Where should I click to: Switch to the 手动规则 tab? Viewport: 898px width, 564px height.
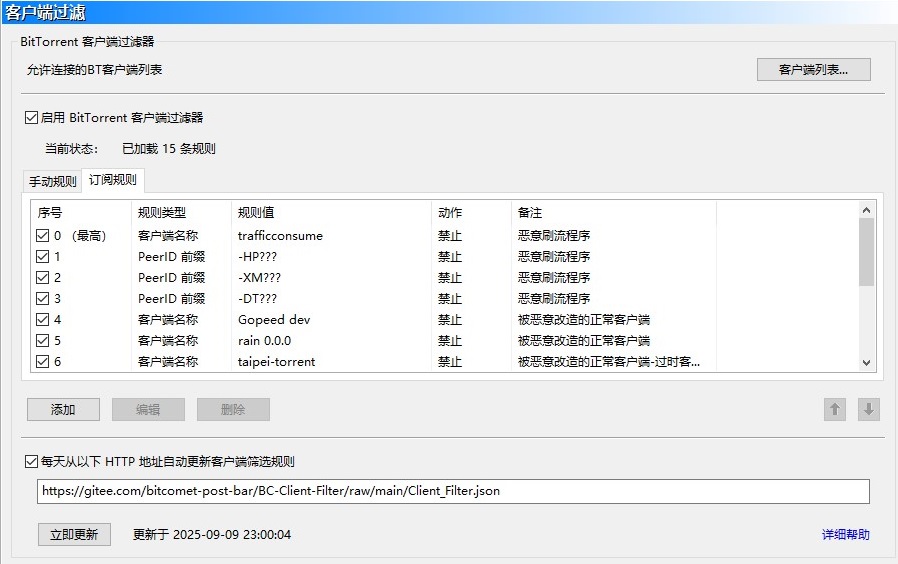pyautogui.click(x=52, y=182)
